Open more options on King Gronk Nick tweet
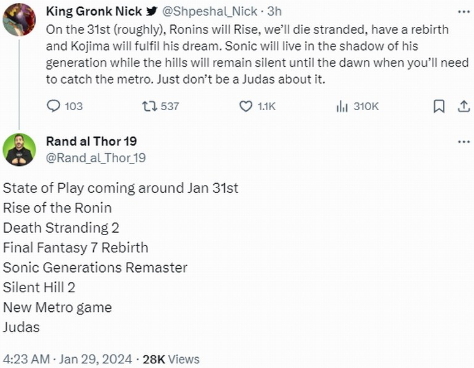Screen dimensions: 474x368 tap(464, 12)
